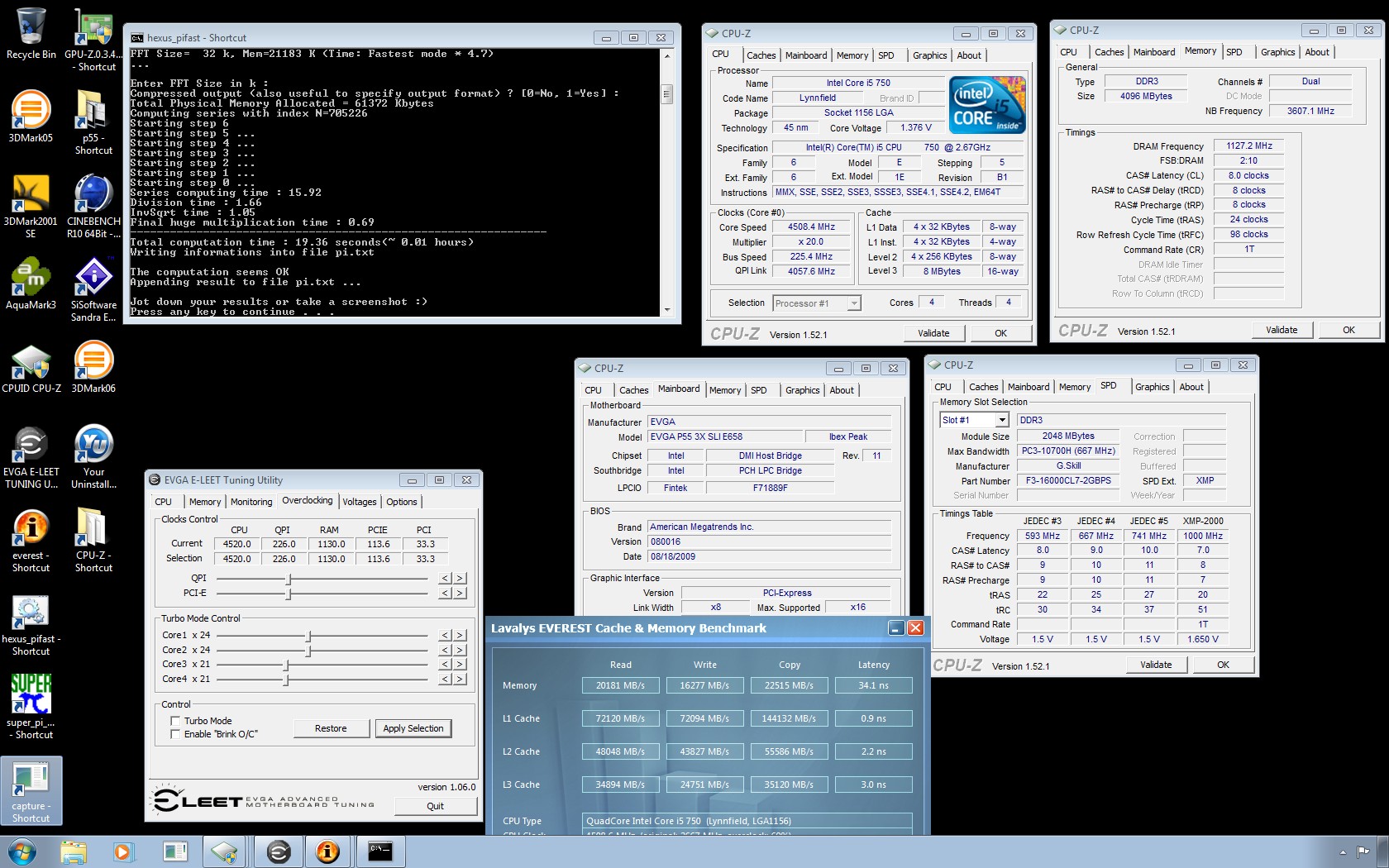Click Validate in the CPU-Z SPD window

pyautogui.click(x=1156, y=665)
